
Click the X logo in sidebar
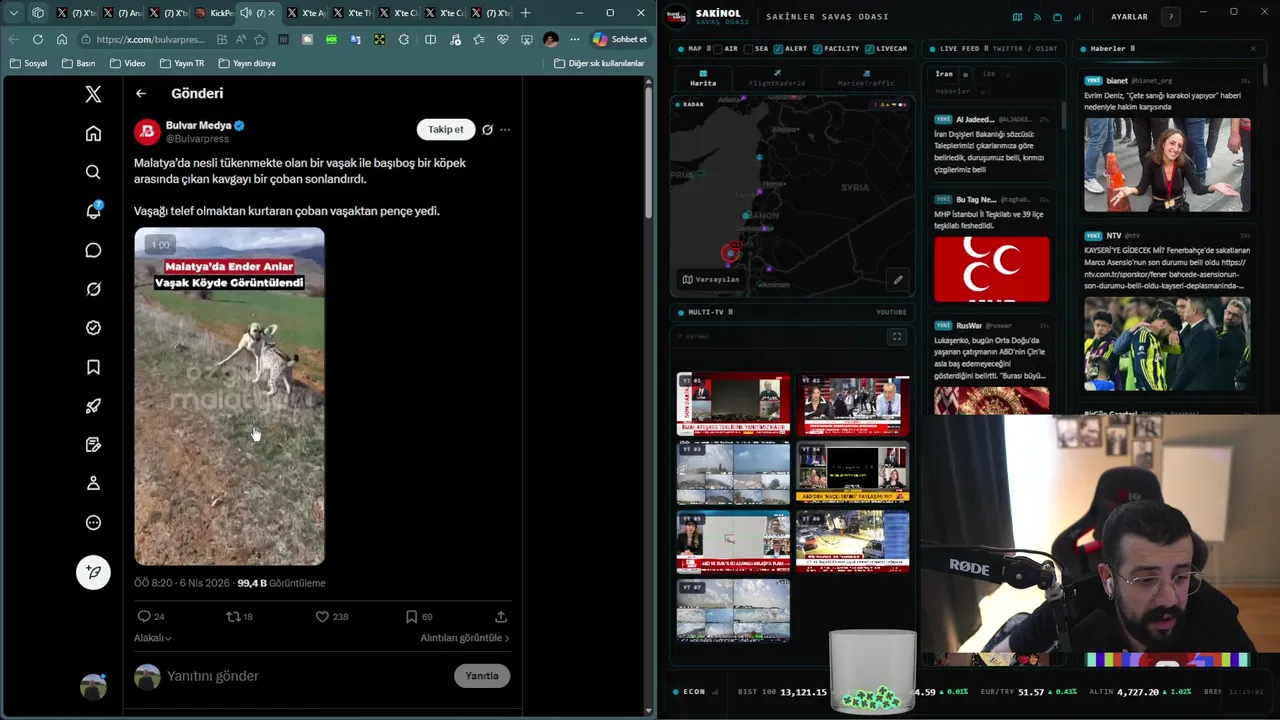tap(93, 94)
